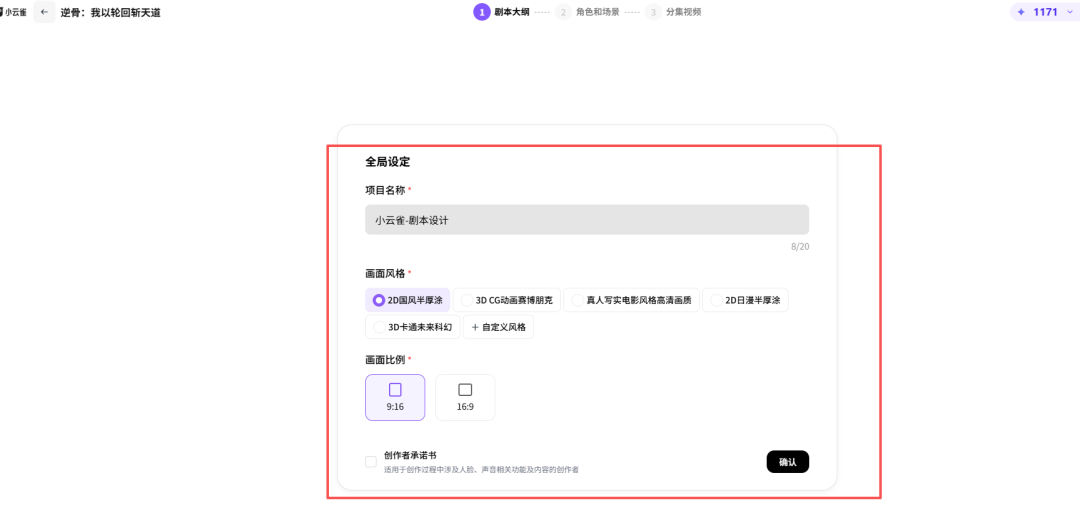This screenshot has width=1080, height=523.
Task: Select the 3D卡通未来科幻 style
Action: (413, 327)
